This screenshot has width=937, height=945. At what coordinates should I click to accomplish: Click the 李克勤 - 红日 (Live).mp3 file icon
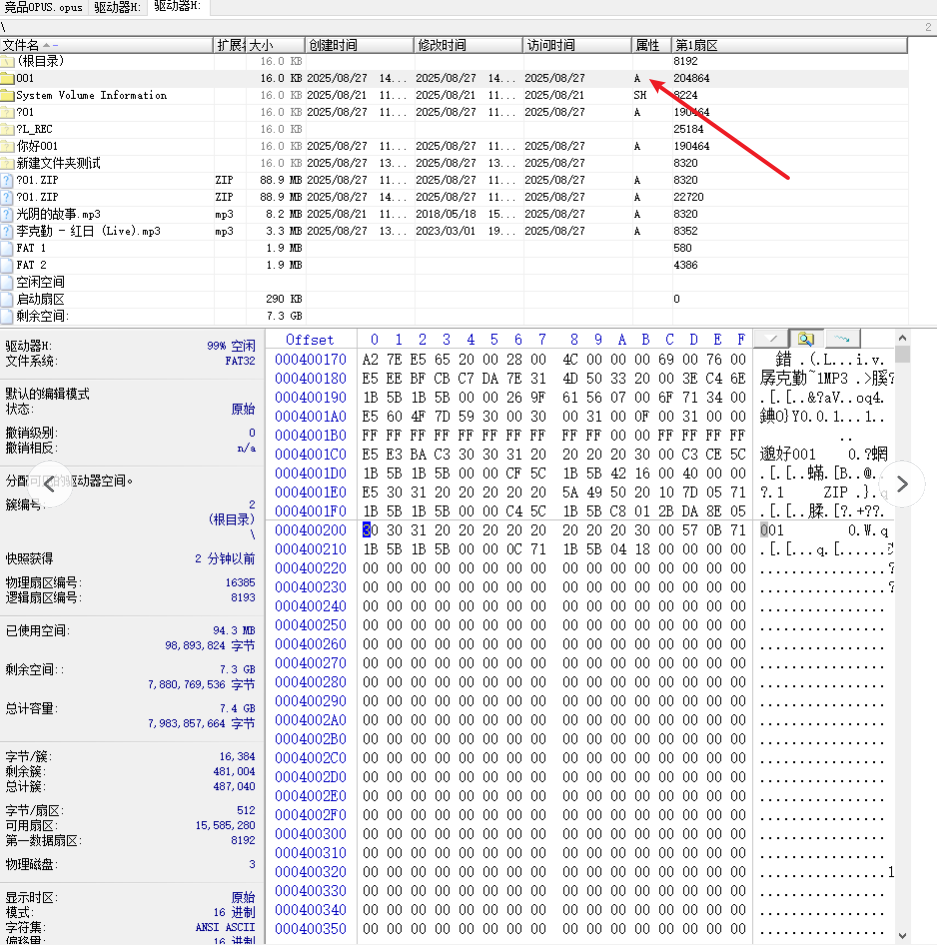tap(7, 231)
